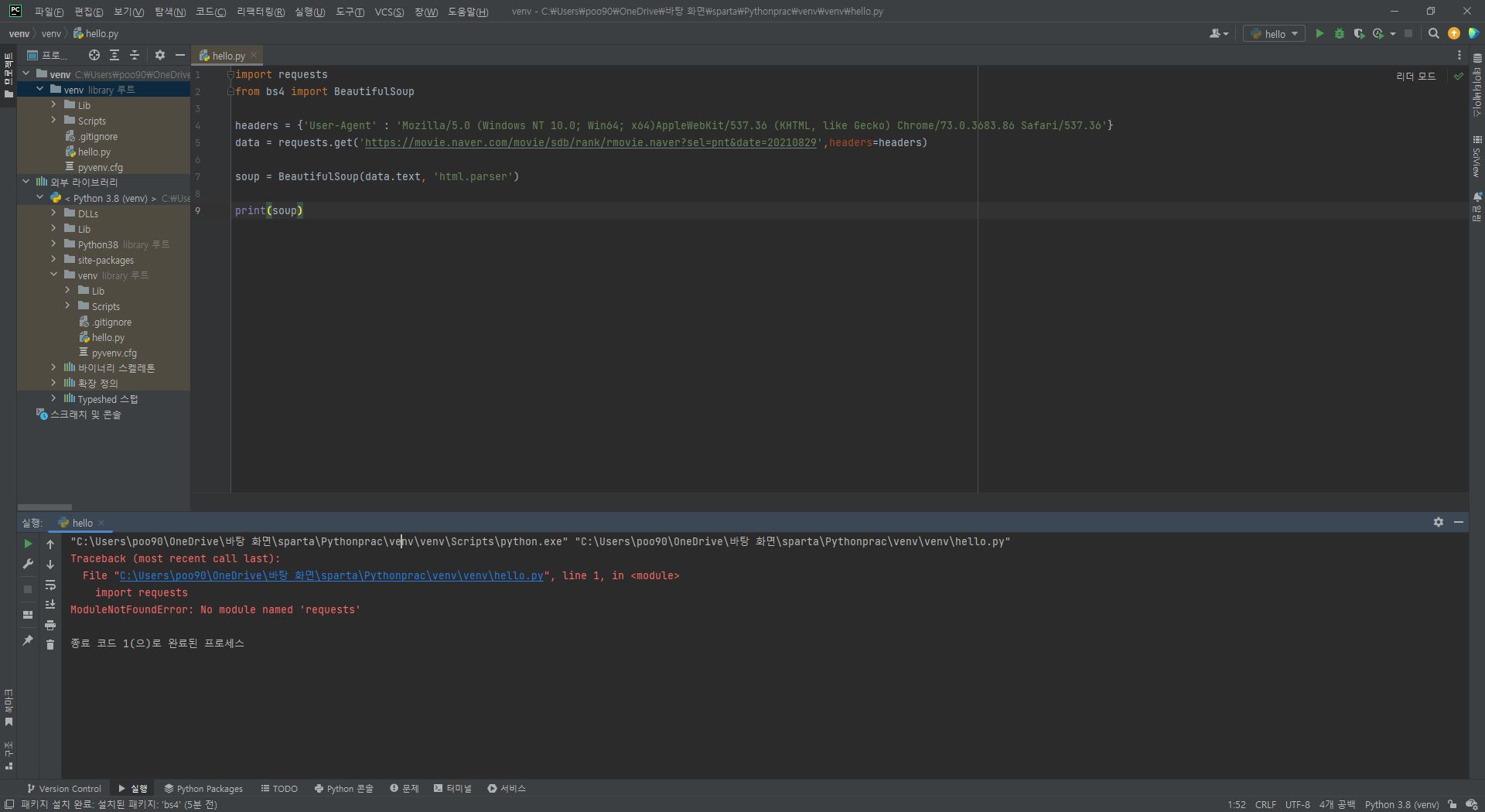Open the hello run configuration dropdown

click(x=1274, y=33)
